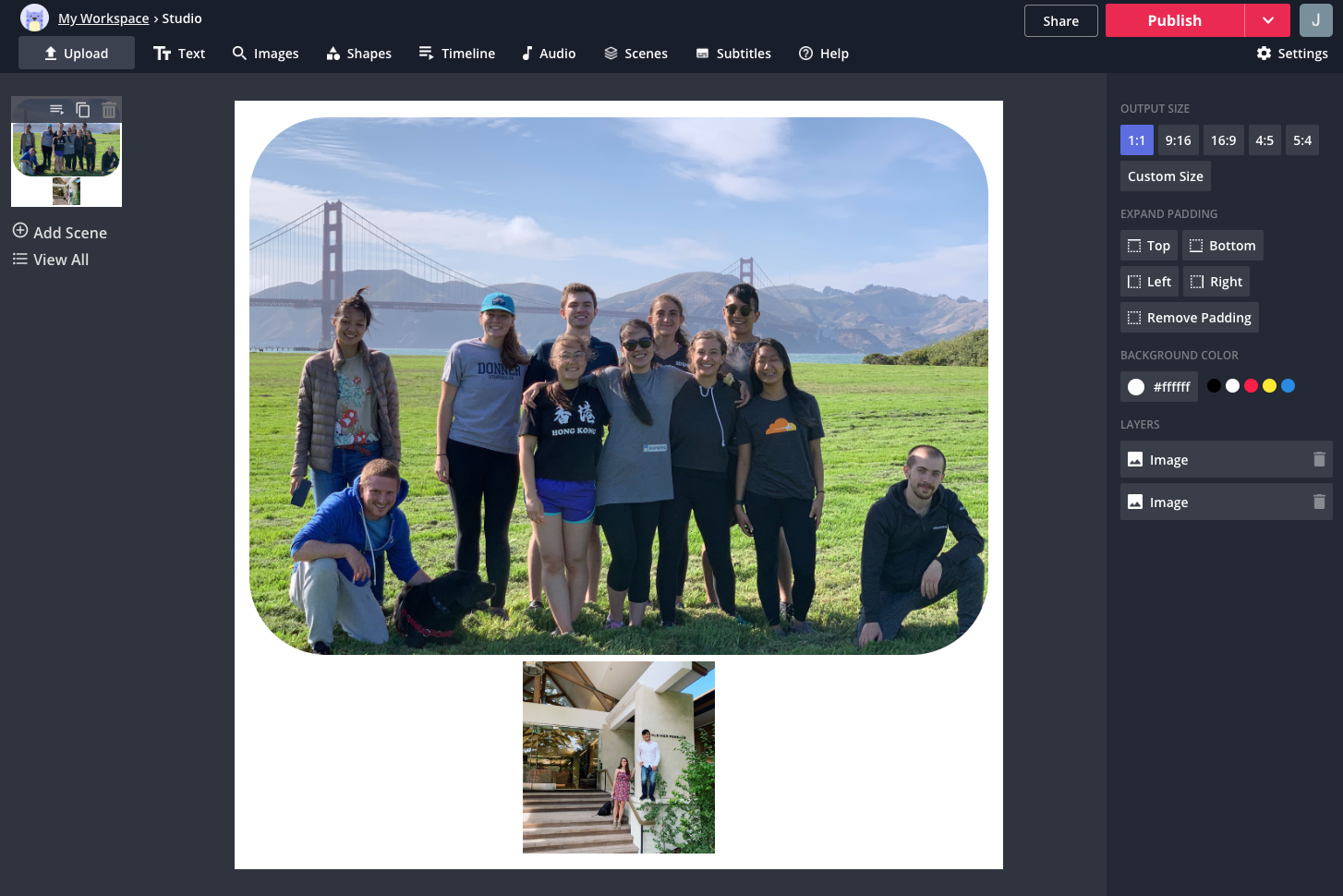This screenshot has width=1343, height=896.
Task: Open the Custom Size option
Action: point(1166,176)
